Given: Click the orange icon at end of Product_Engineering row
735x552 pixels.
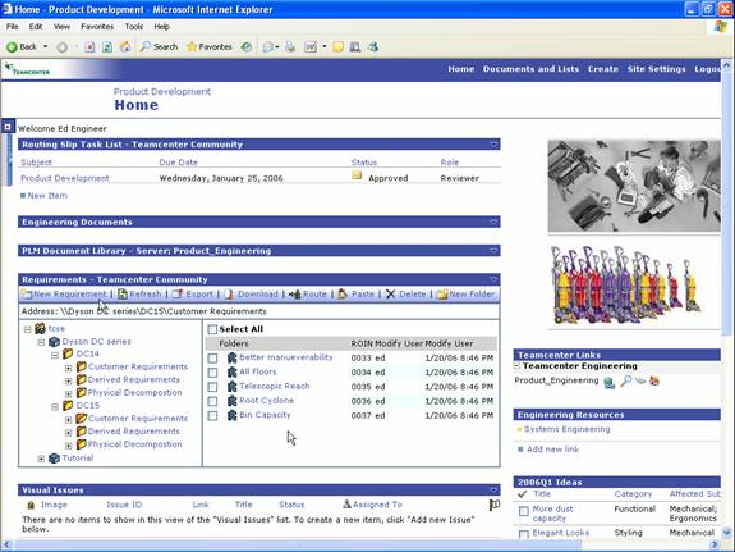Looking at the screenshot, I should (654, 381).
